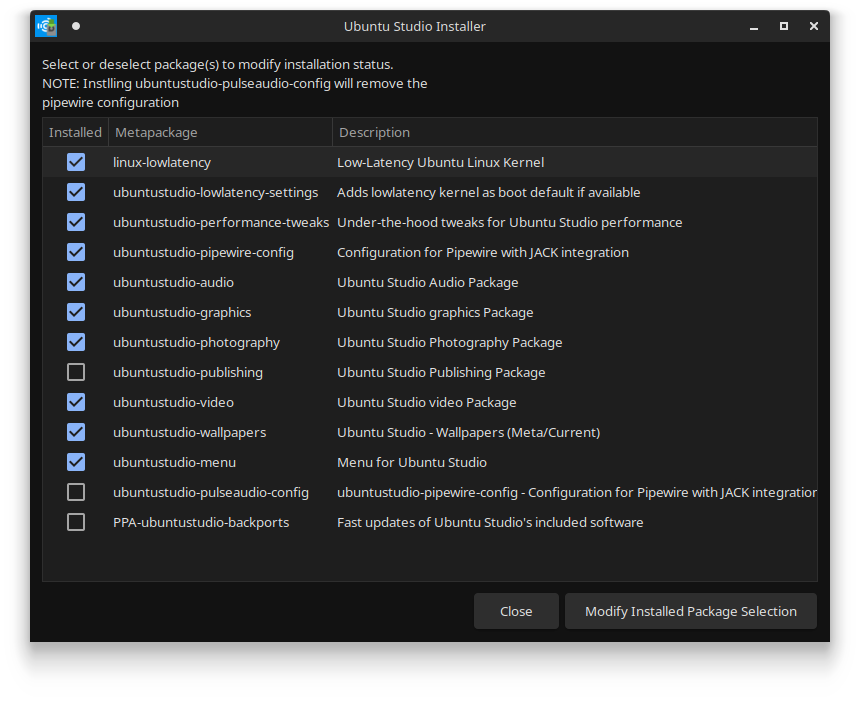The width and height of the screenshot is (860, 704).
Task: Deselect the ubuntustudio-video checkbox
Action: click(76, 402)
